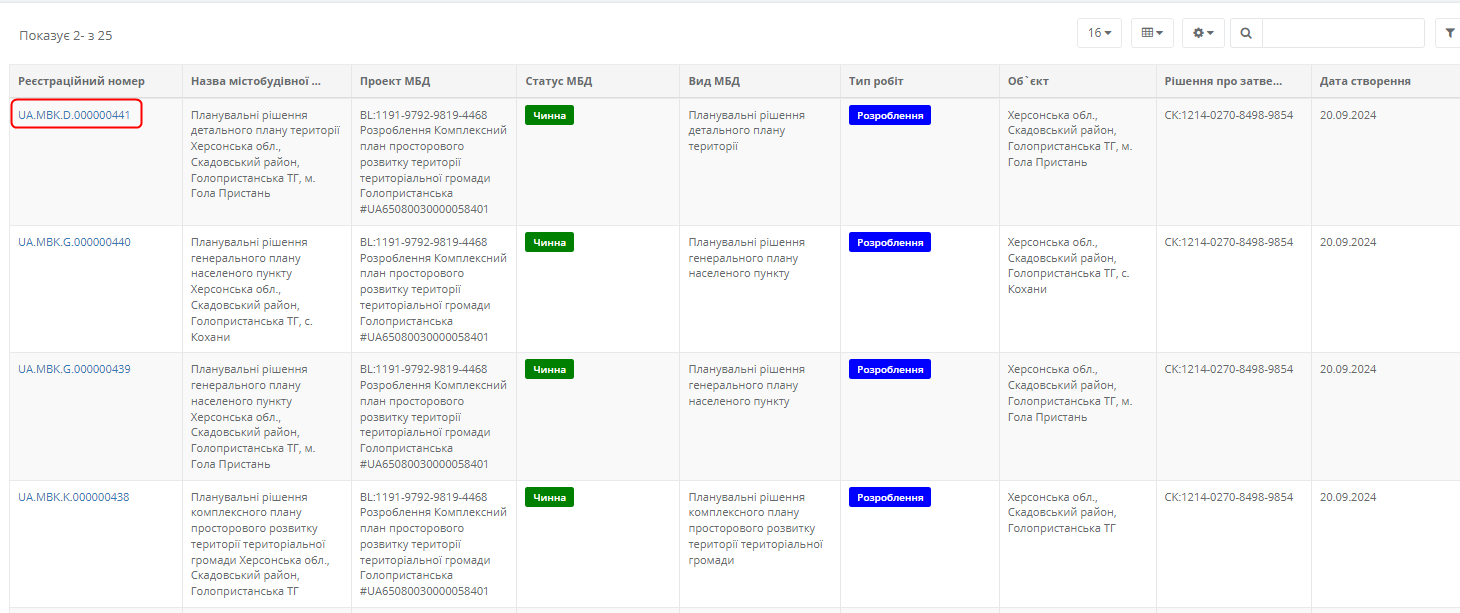Click Розроблення badge for record 000000440

click(889, 242)
